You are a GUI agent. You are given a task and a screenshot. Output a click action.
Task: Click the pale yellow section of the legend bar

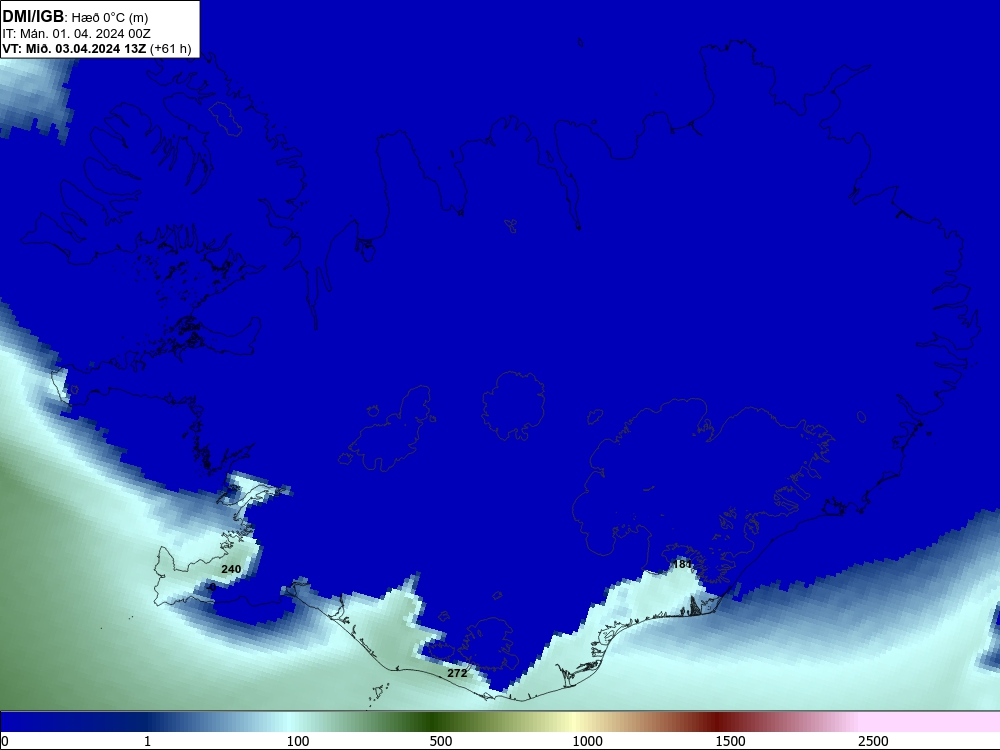pyautogui.click(x=577, y=722)
